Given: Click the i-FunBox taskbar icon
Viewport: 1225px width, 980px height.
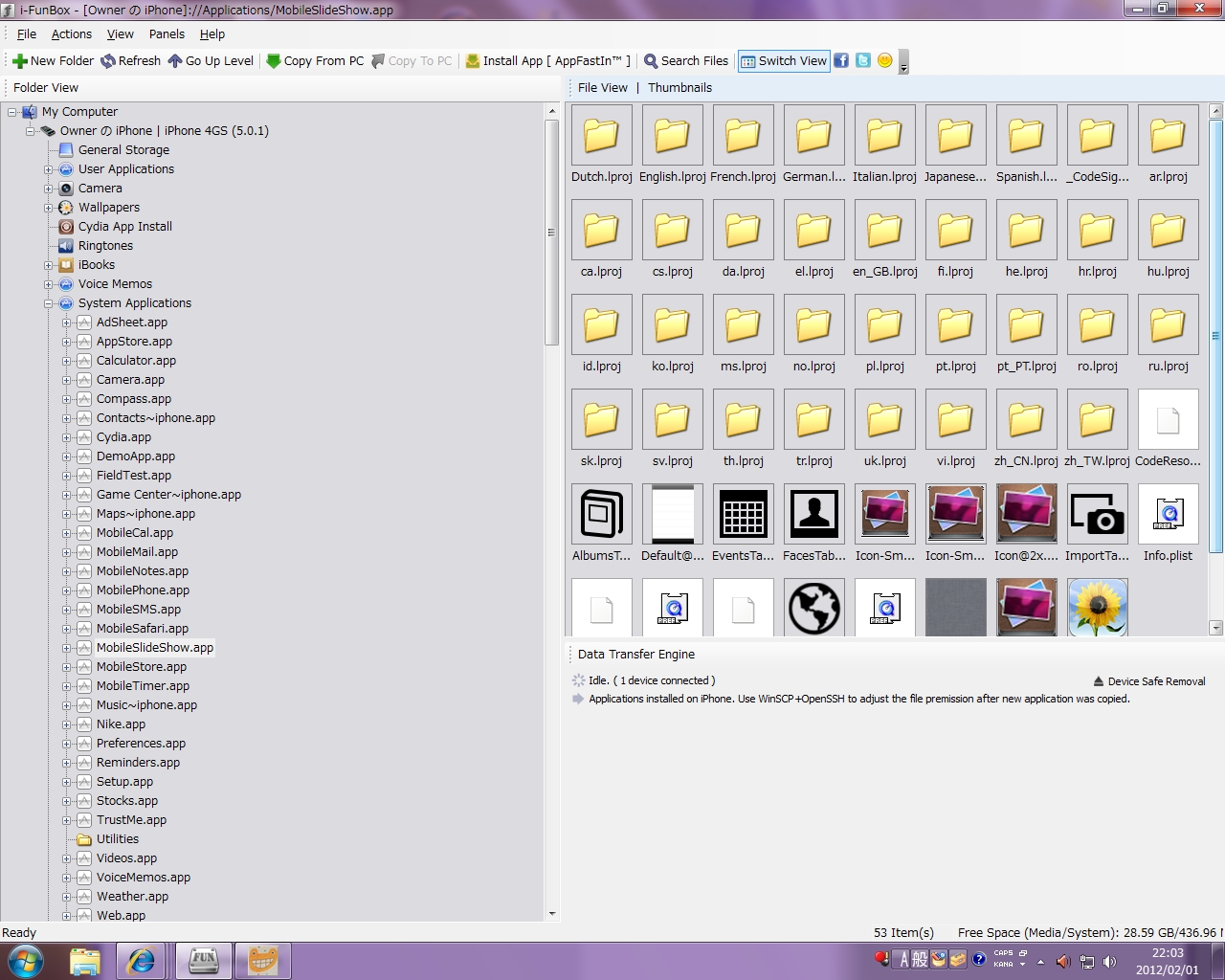Looking at the screenshot, I should coord(203,961).
